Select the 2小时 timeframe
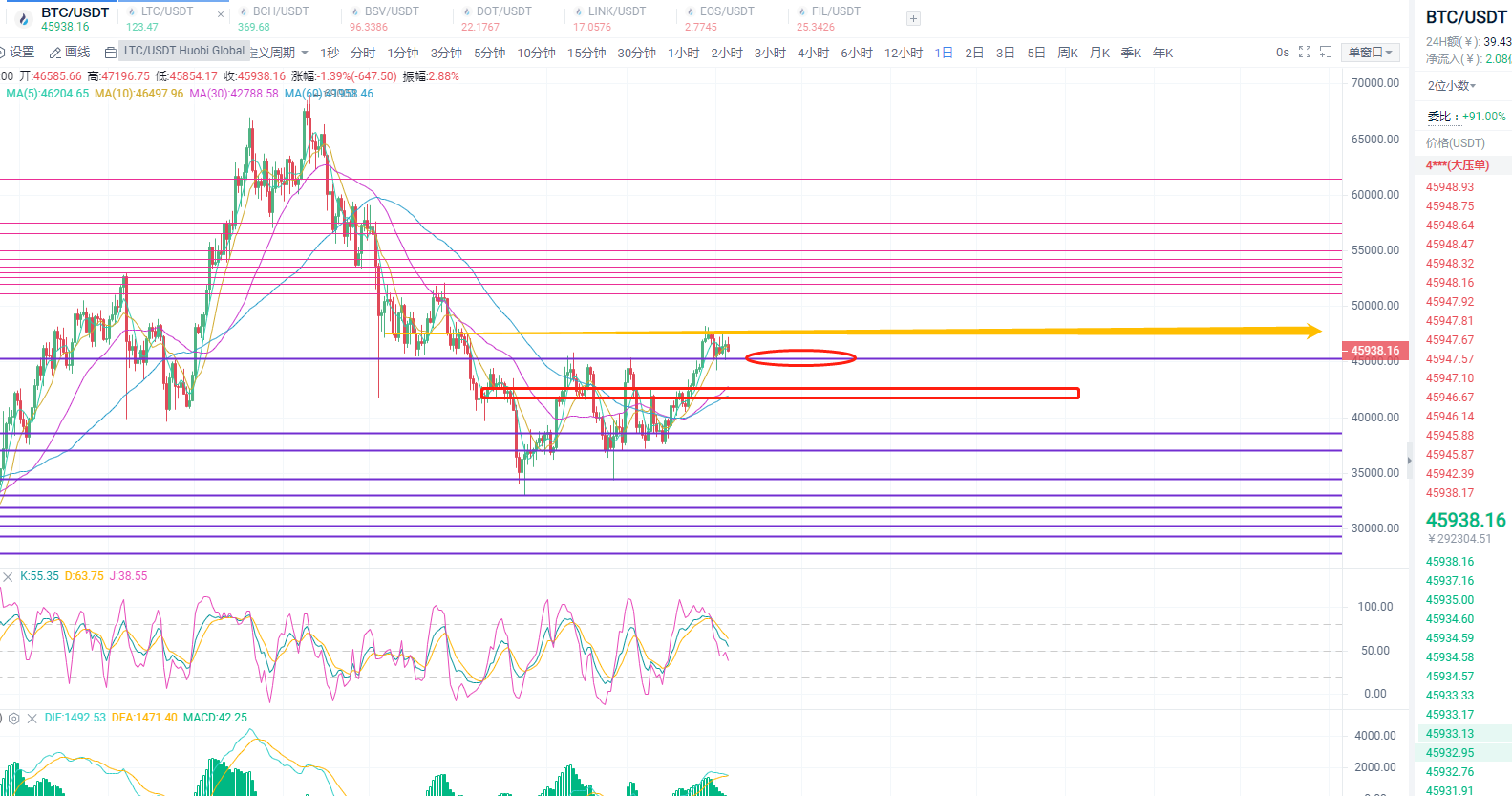1512x796 pixels. pyautogui.click(x=727, y=53)
